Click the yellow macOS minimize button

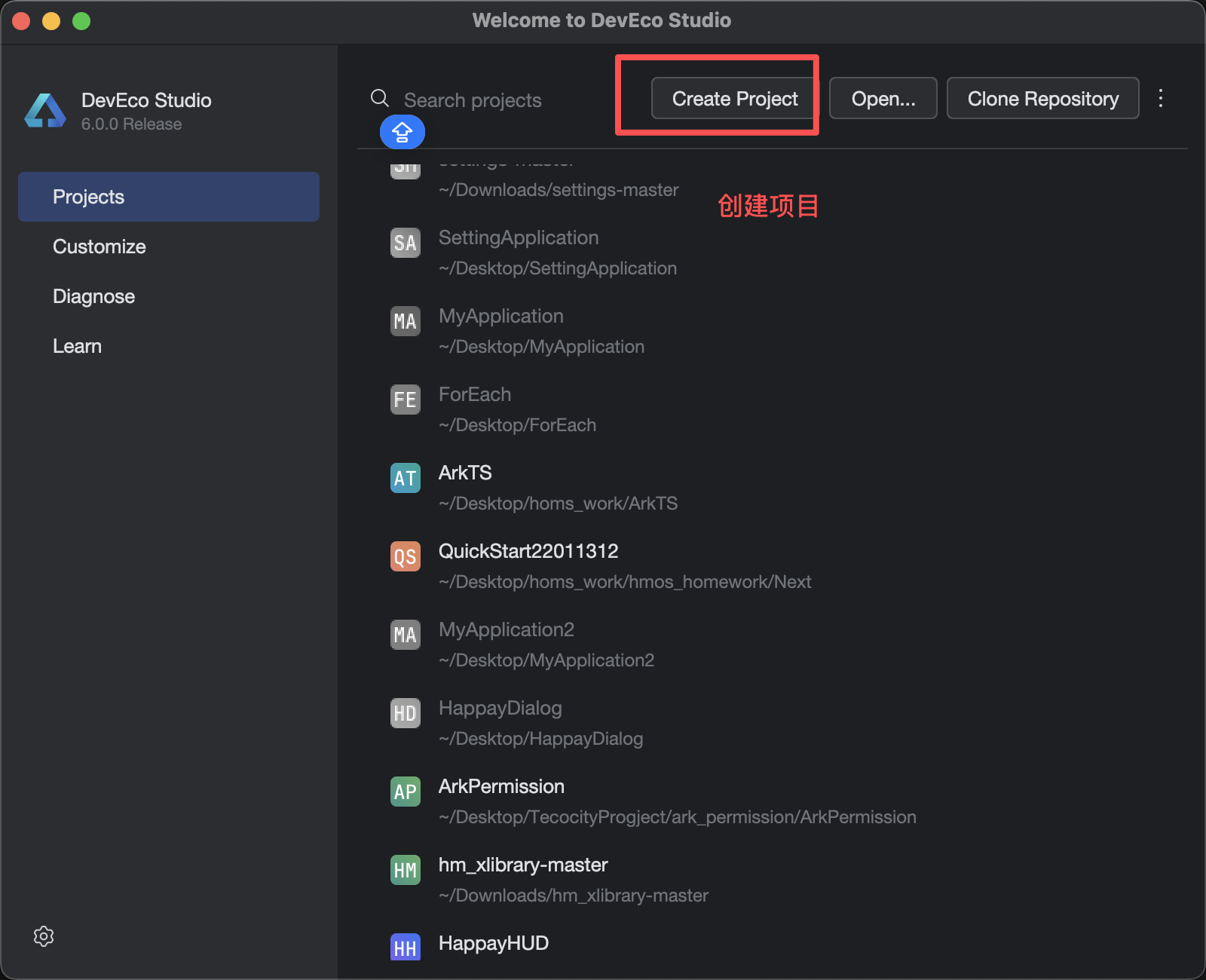tap(51, 21)
